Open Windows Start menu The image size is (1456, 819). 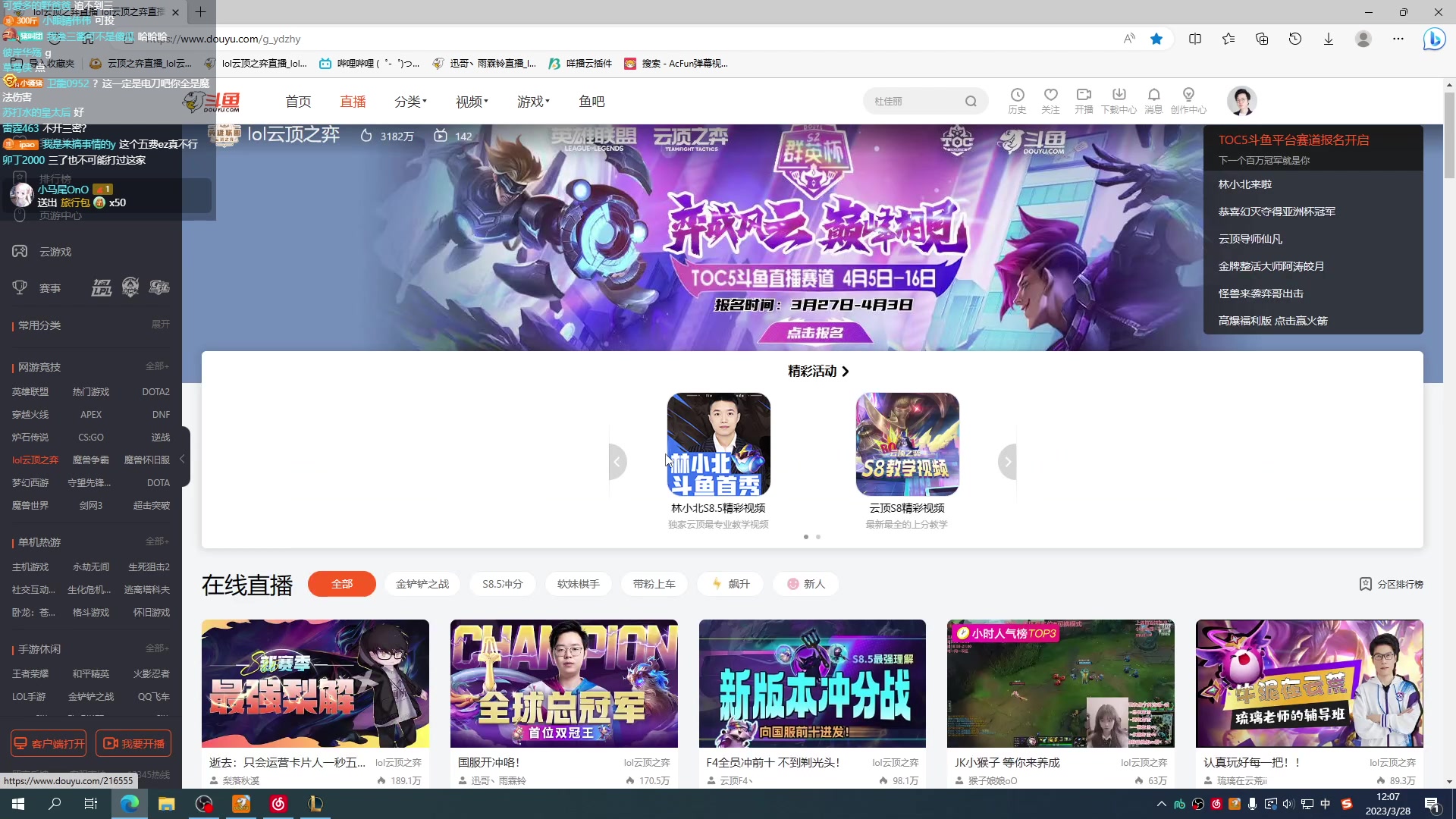tap(18, 804)
